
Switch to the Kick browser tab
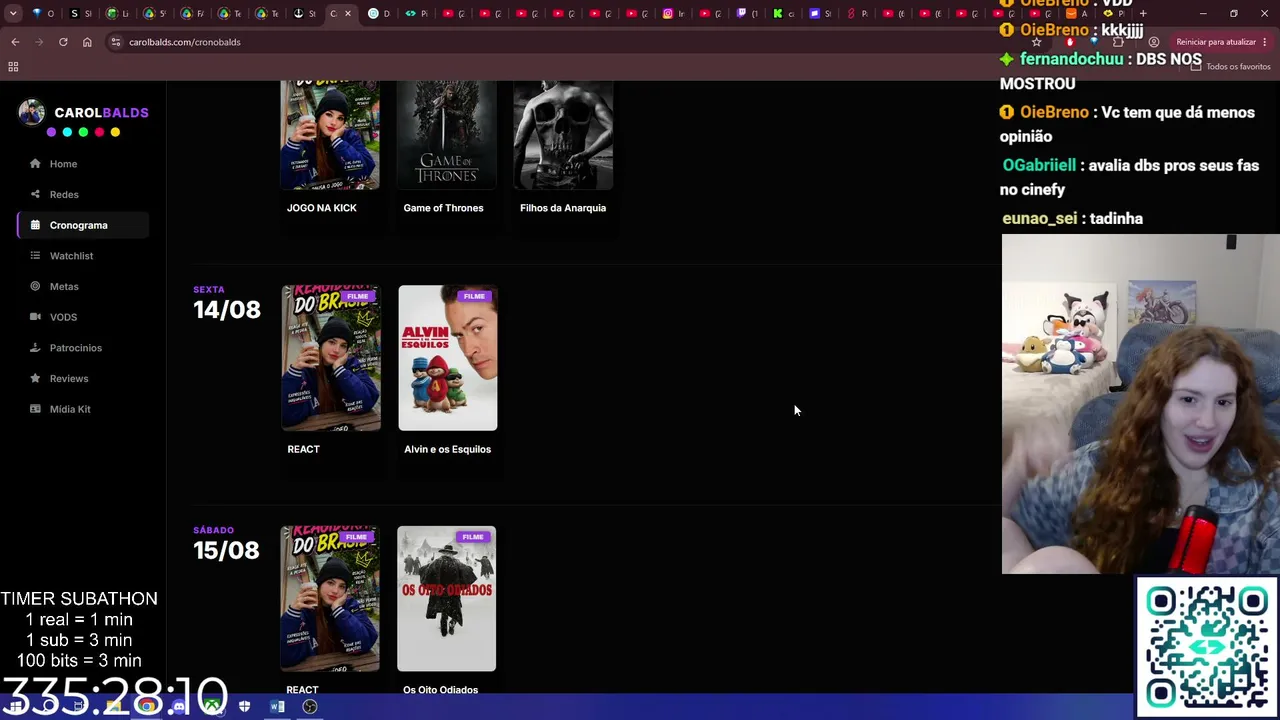coord(785,14)
